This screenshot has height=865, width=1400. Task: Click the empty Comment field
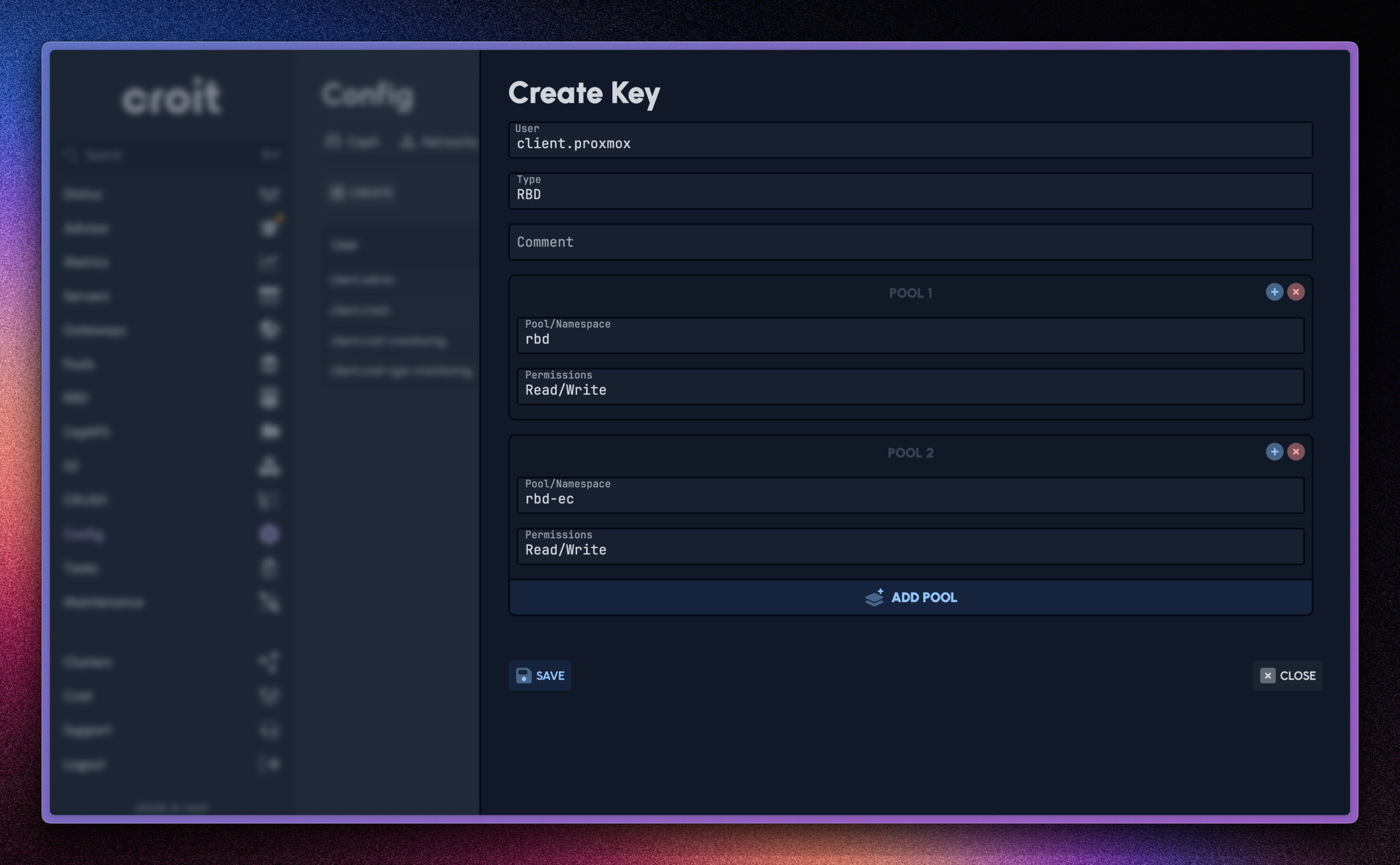coord(910,242)
